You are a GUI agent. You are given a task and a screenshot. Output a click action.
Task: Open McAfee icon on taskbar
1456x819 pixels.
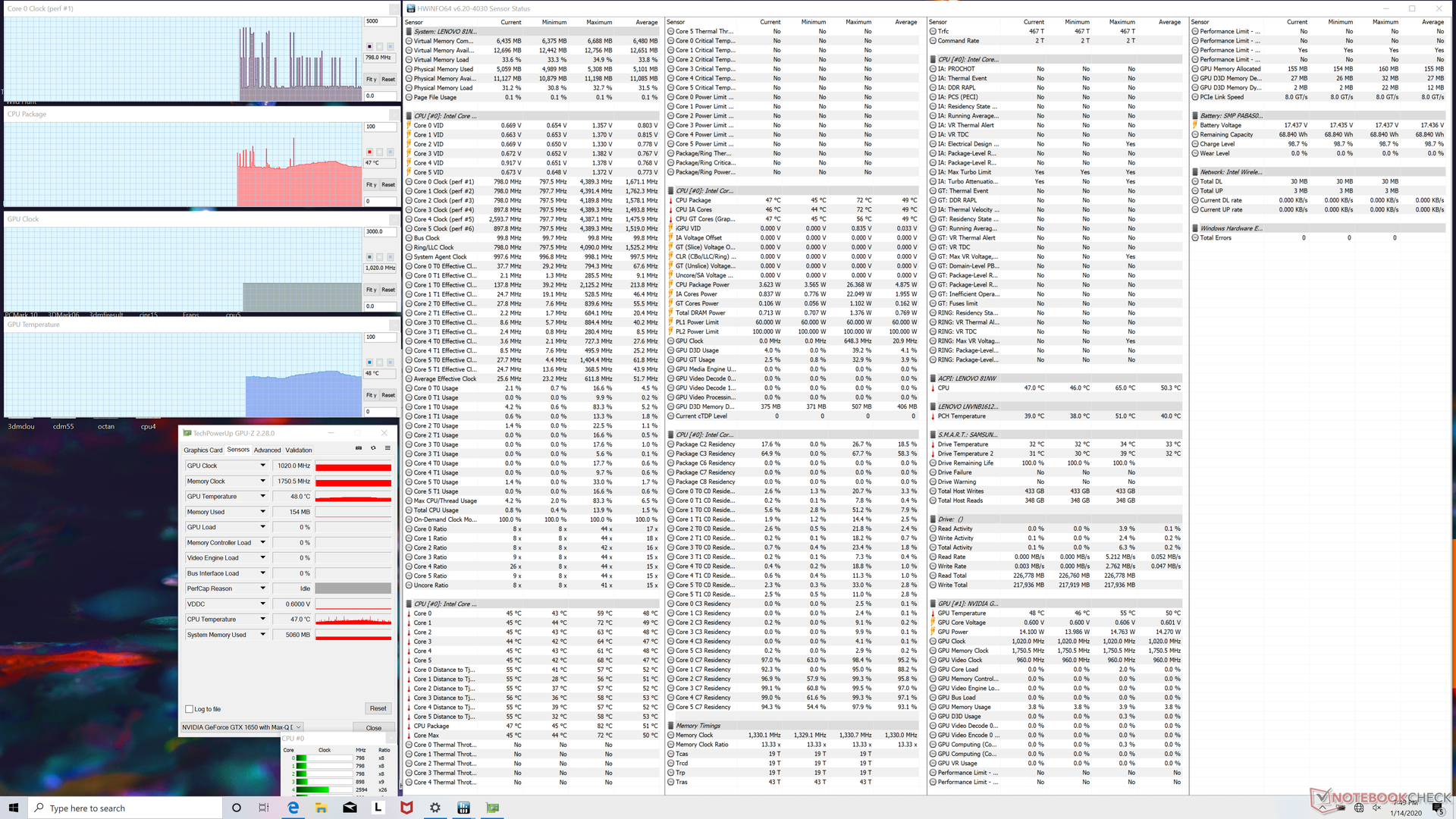click(x=406, y=808)
